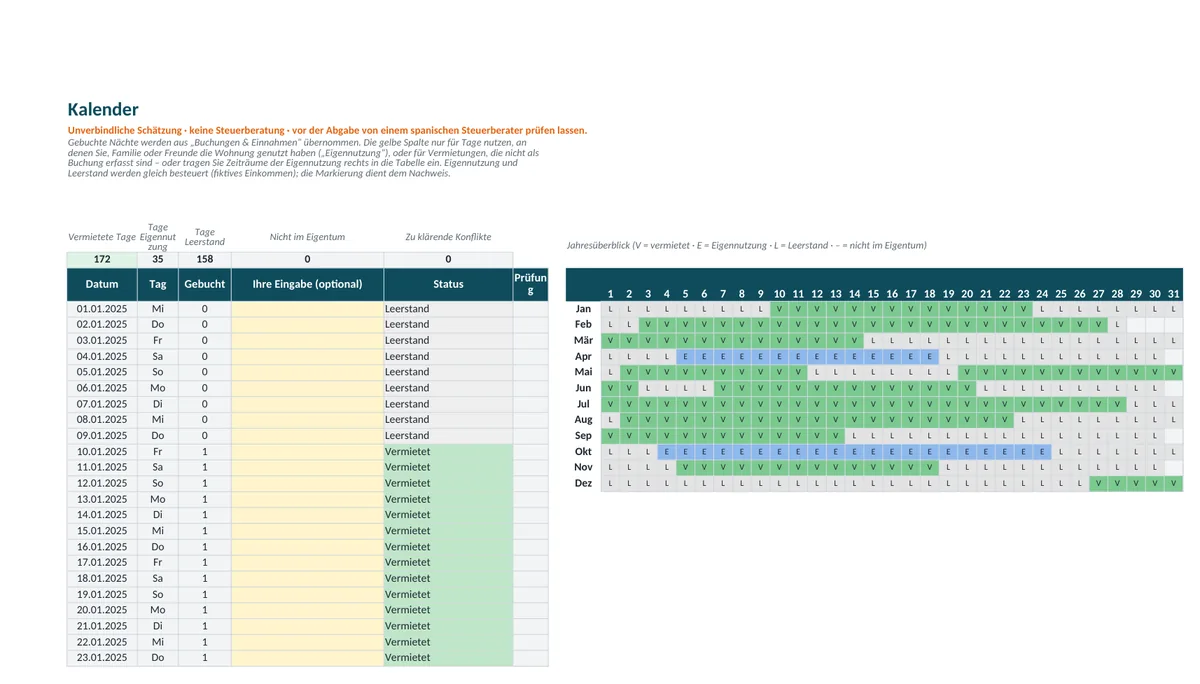Image resolution: width=1200 pixels, height=684 pixels.
Task: Select the Vermietet status for 10.01.2025
Action: coord(448,451)
